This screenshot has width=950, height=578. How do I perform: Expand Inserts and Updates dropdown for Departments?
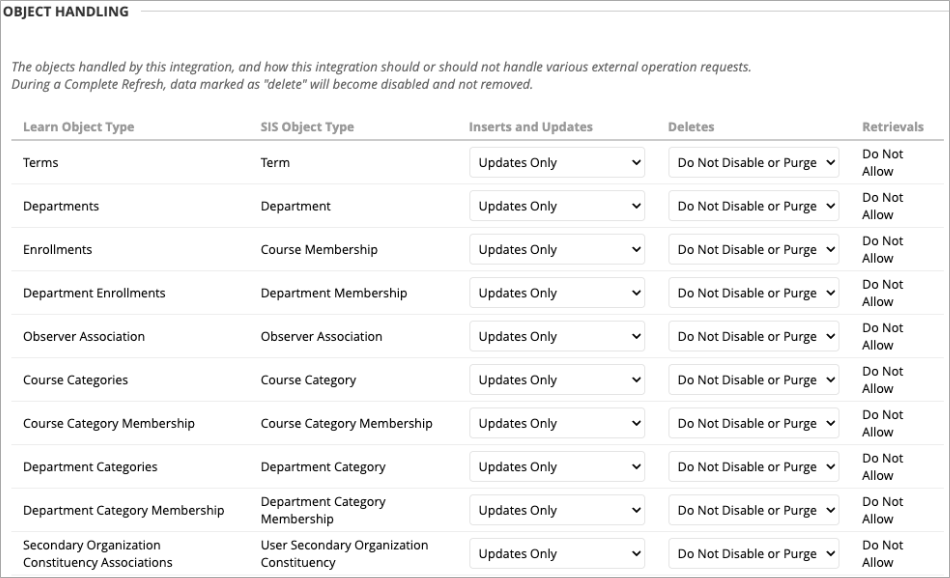pyautogui.click(x=557, y=206)
